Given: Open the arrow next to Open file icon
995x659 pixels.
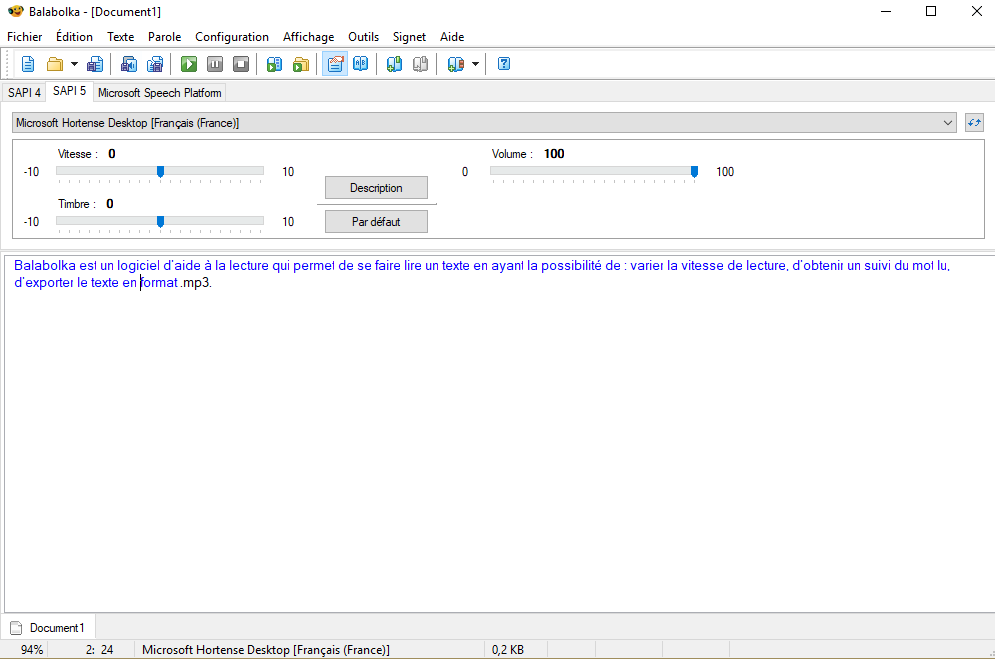Looking at the screenshot, I should click(x=74, y=64).
